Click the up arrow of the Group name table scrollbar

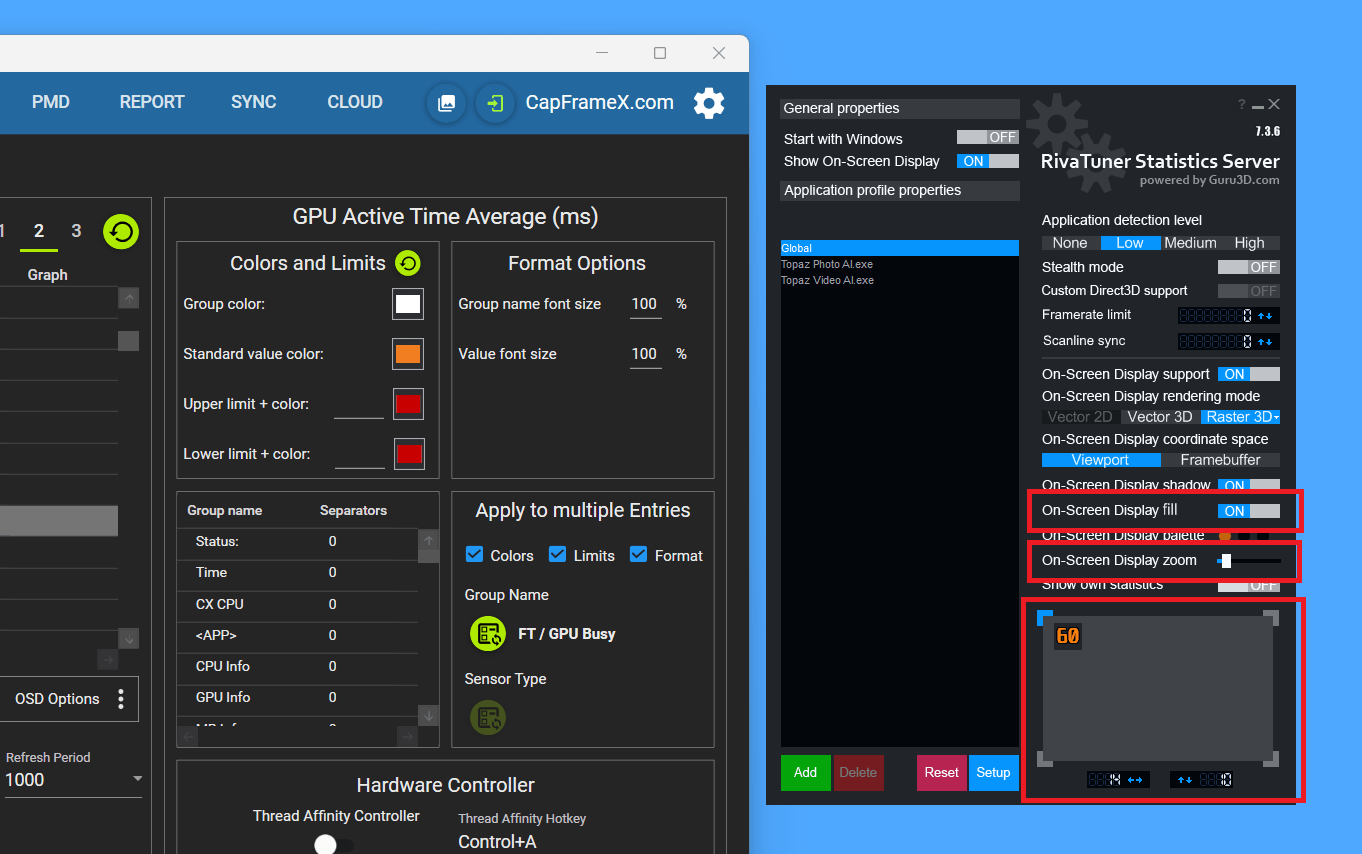[x=428, y=540]
